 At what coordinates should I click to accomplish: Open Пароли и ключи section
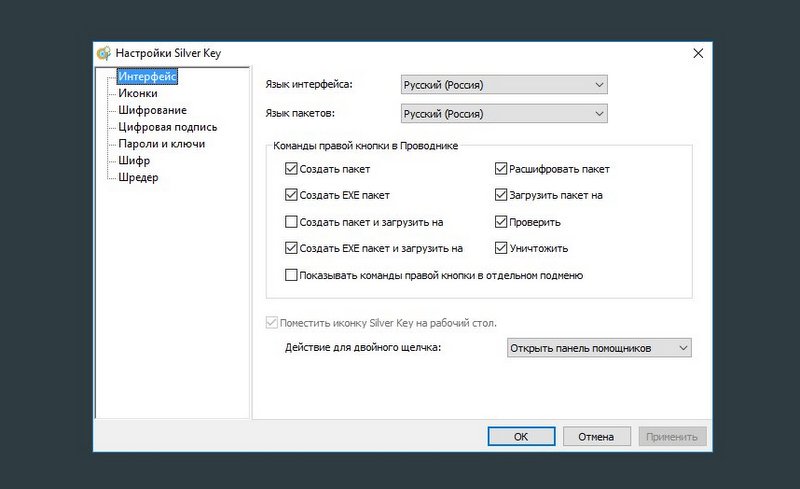(x=161, y=144)
